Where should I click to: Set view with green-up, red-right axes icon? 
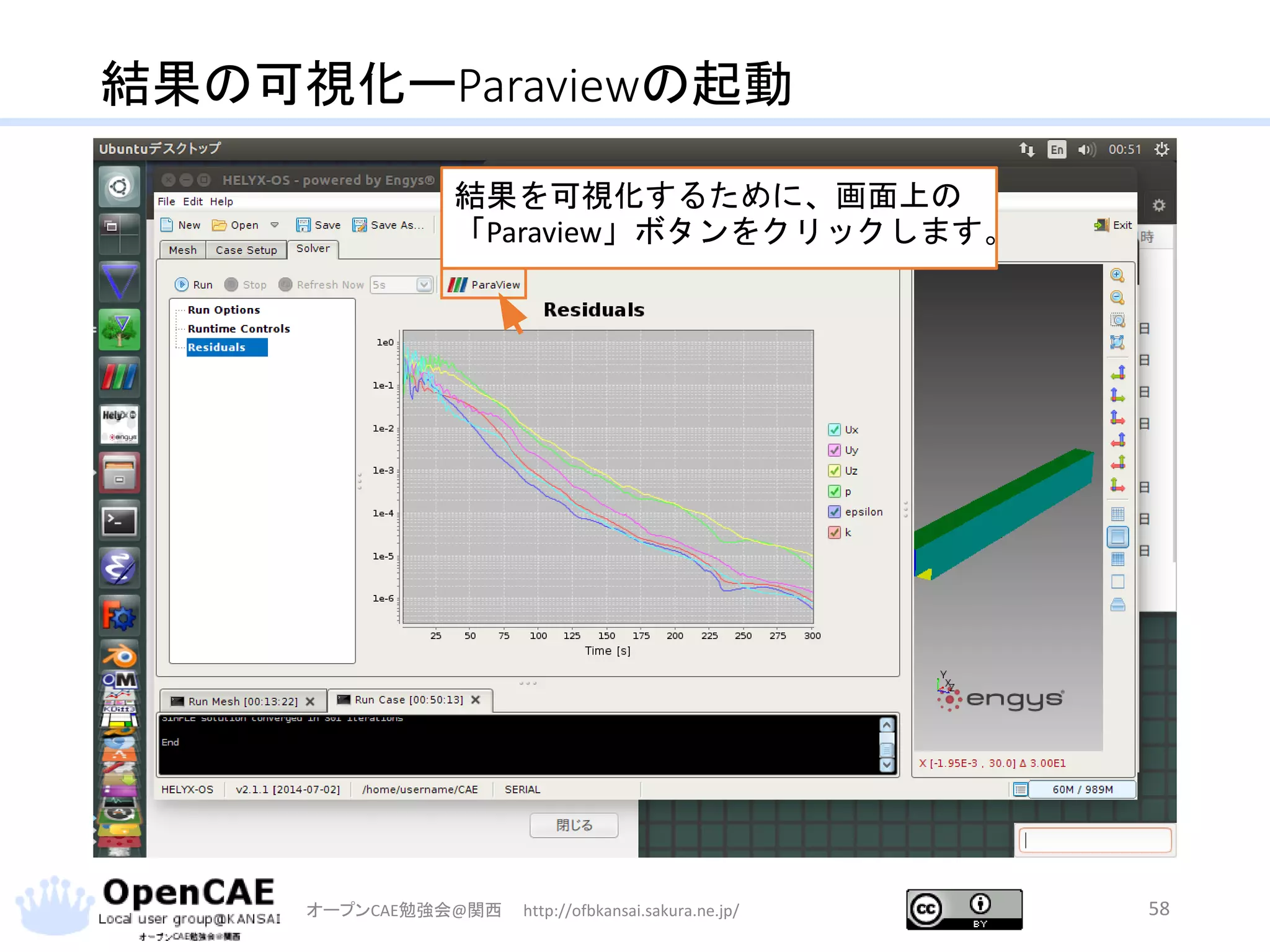1117,485
